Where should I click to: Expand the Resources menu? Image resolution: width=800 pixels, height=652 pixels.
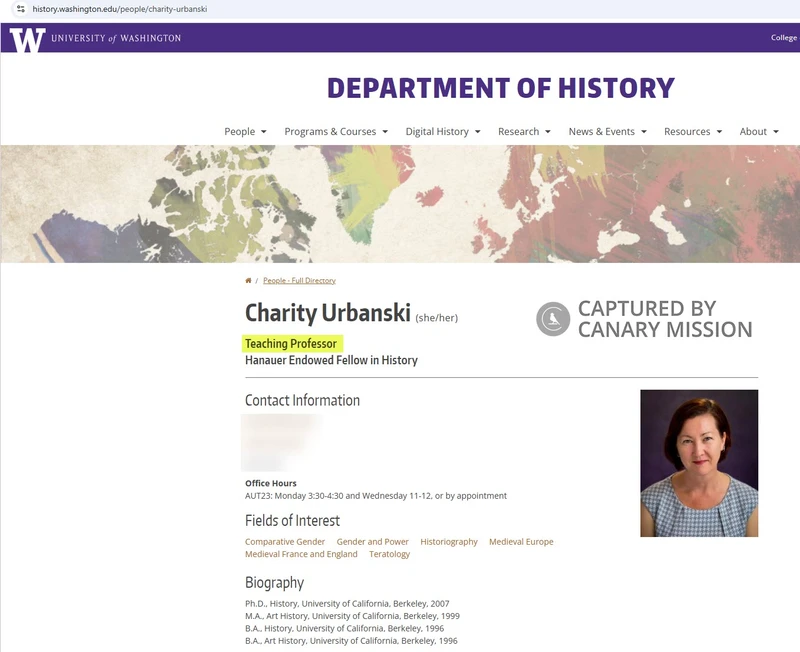click(x=693, y=132)
